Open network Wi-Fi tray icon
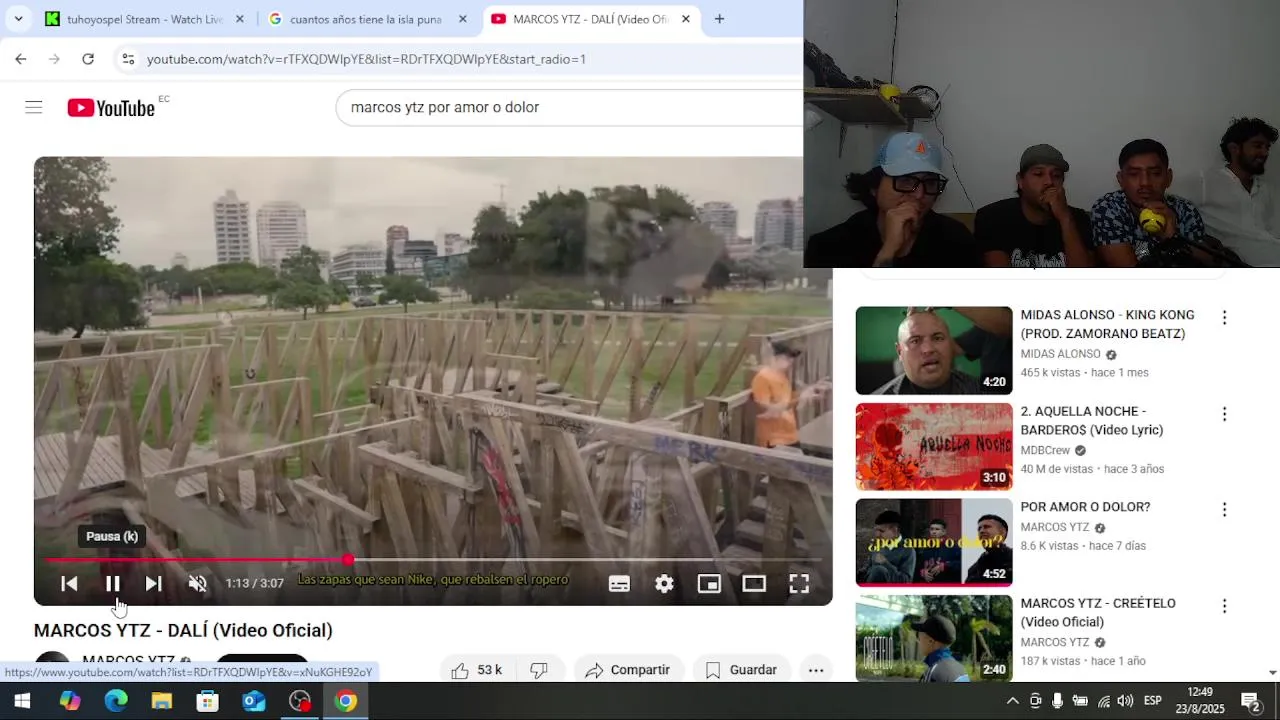Image resolution: width=1280 pixels, height=720 pixels. [x=1104, y=701]
